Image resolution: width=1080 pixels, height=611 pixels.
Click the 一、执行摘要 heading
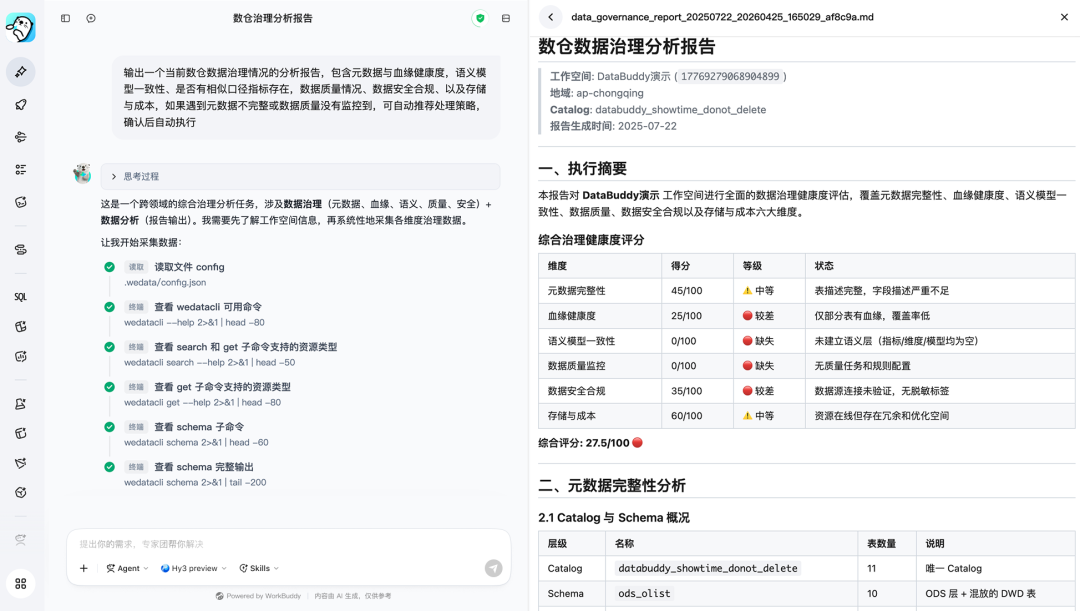pos(583,169)
